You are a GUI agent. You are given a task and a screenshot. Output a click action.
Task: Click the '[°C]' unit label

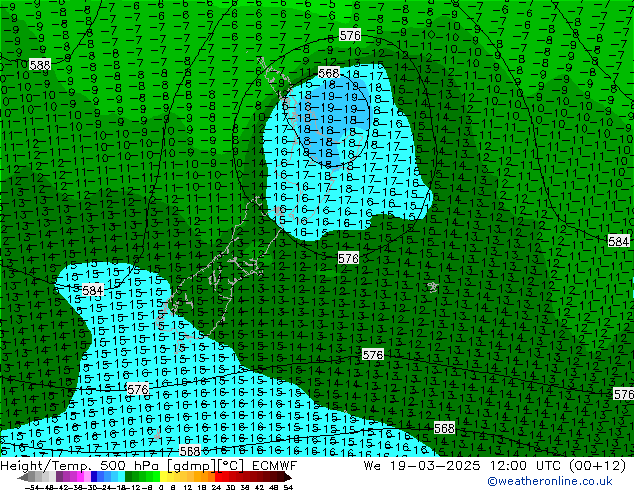230,466
